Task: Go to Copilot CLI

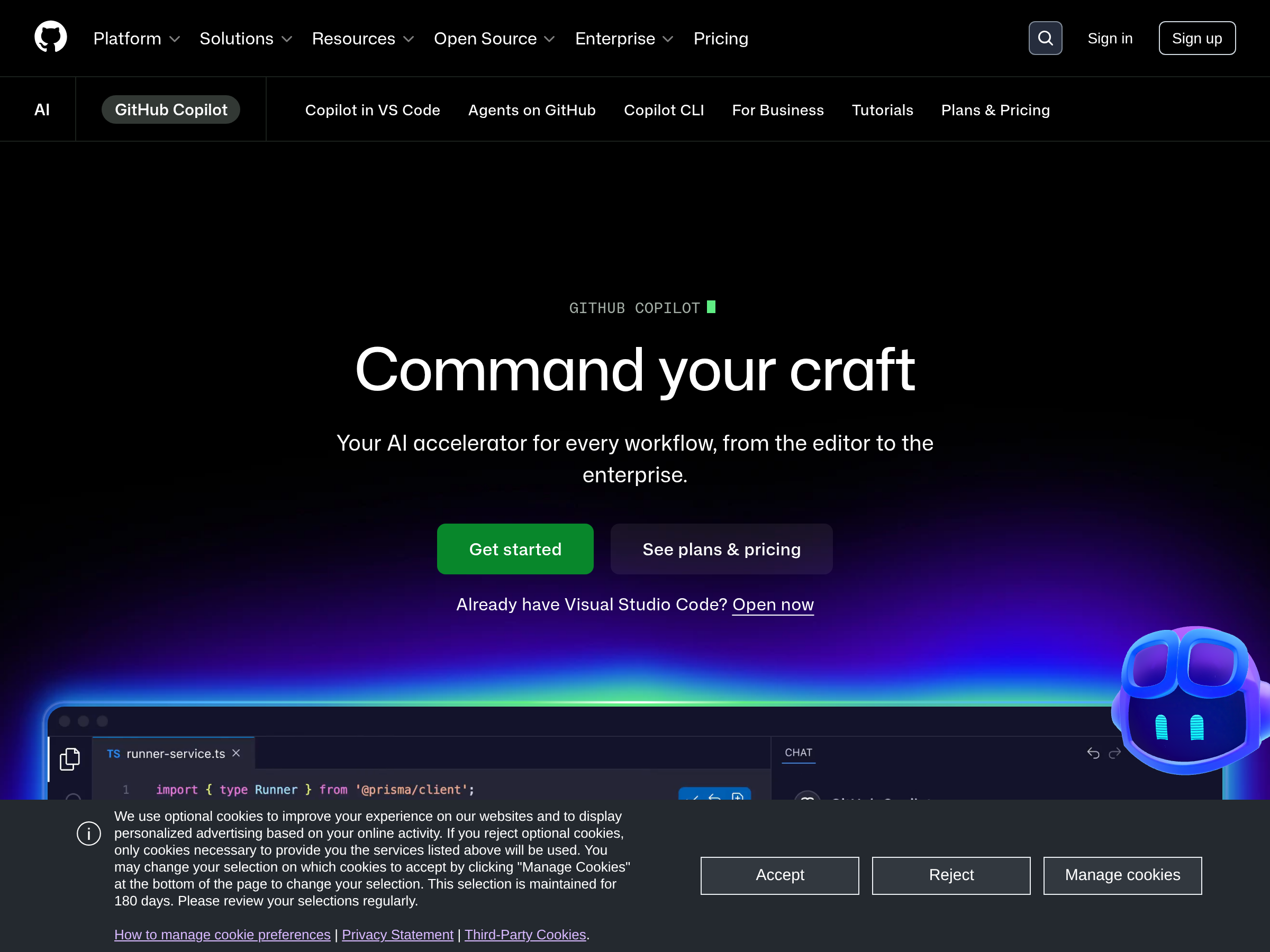Action: click(x=664, y=110)
